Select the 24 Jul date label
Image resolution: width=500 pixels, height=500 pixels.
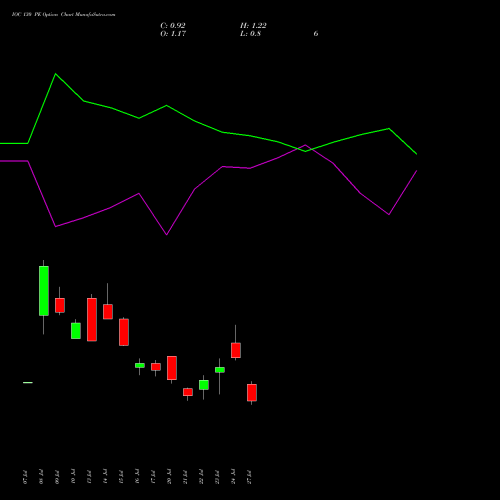pos(234,477)
